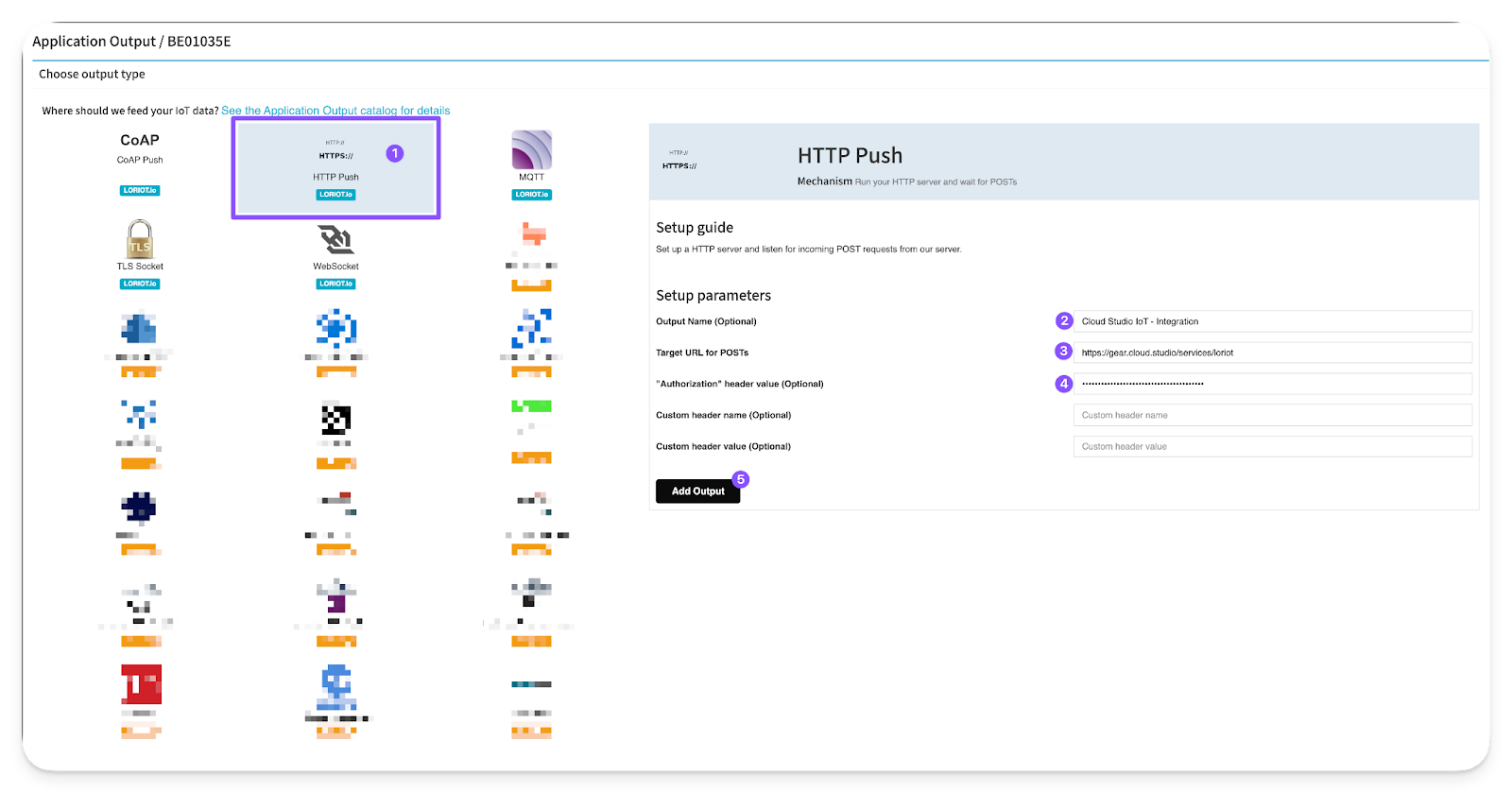The width and height of the screenshot is (1512, 793).
Task: Click the Target URL for POSTs field
Action: point(1272,353)
